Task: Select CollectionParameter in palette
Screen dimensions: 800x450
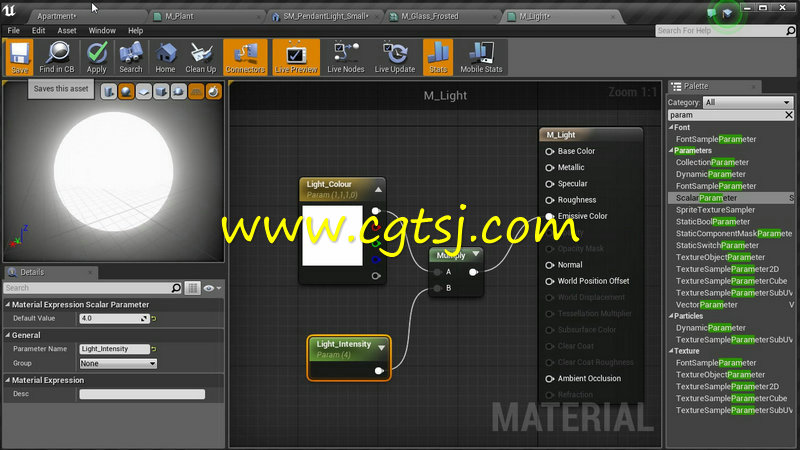Action: click(712, 162)
